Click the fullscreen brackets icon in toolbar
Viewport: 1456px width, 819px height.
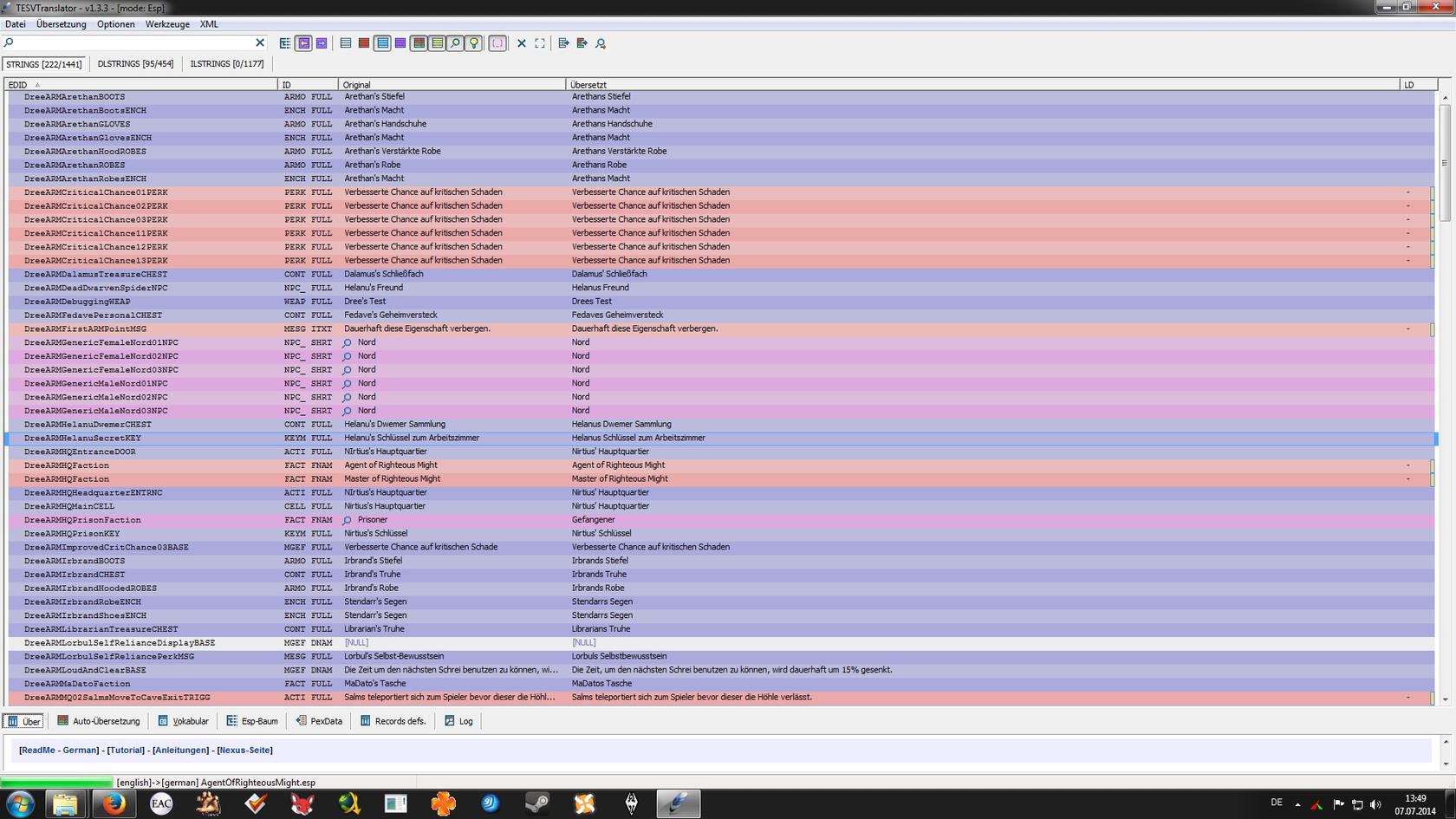coord(540,43)
